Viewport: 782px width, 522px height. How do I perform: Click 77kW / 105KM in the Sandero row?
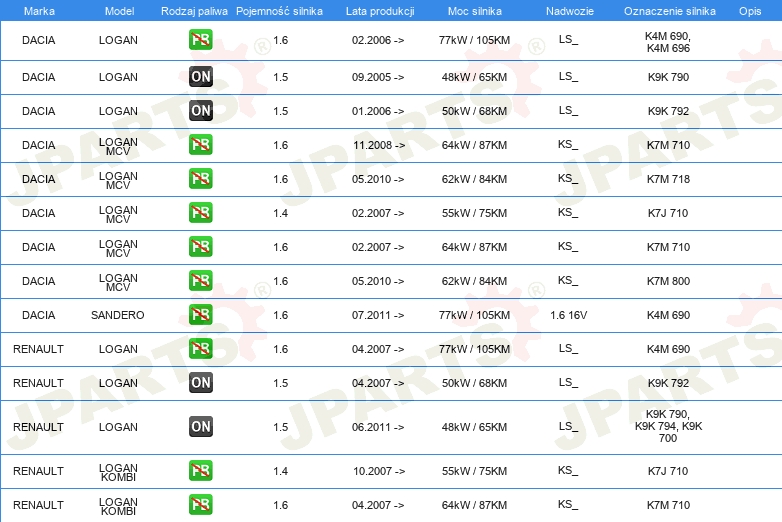click(x=474, y=315)
